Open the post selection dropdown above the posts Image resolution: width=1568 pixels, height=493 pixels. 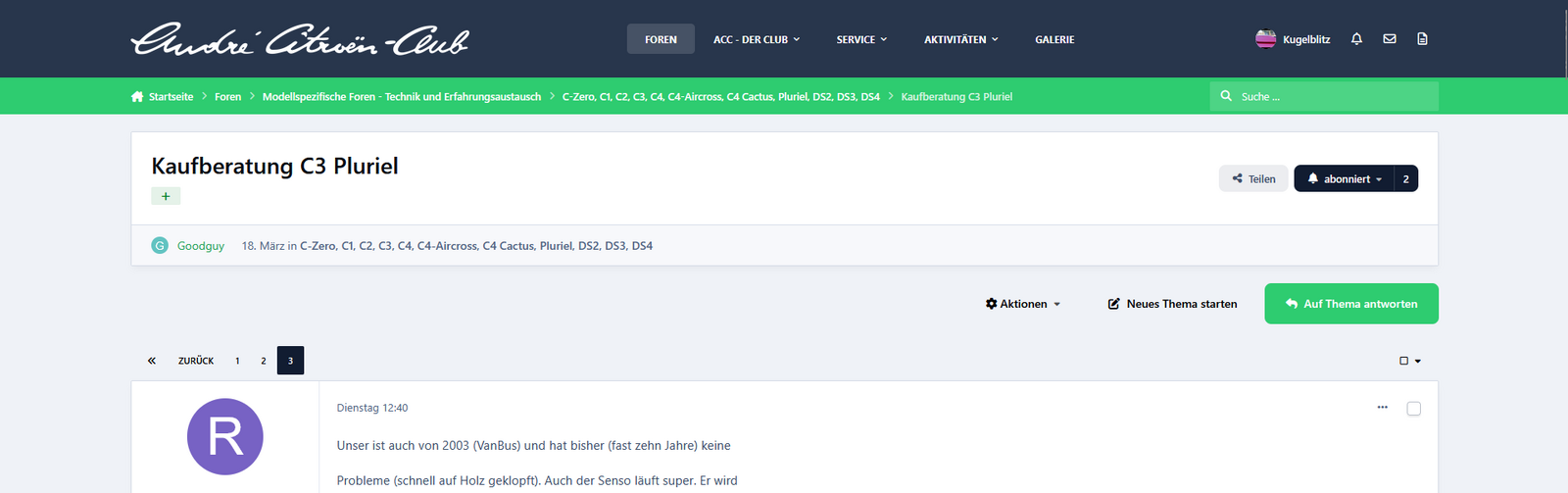point(1410,361)
